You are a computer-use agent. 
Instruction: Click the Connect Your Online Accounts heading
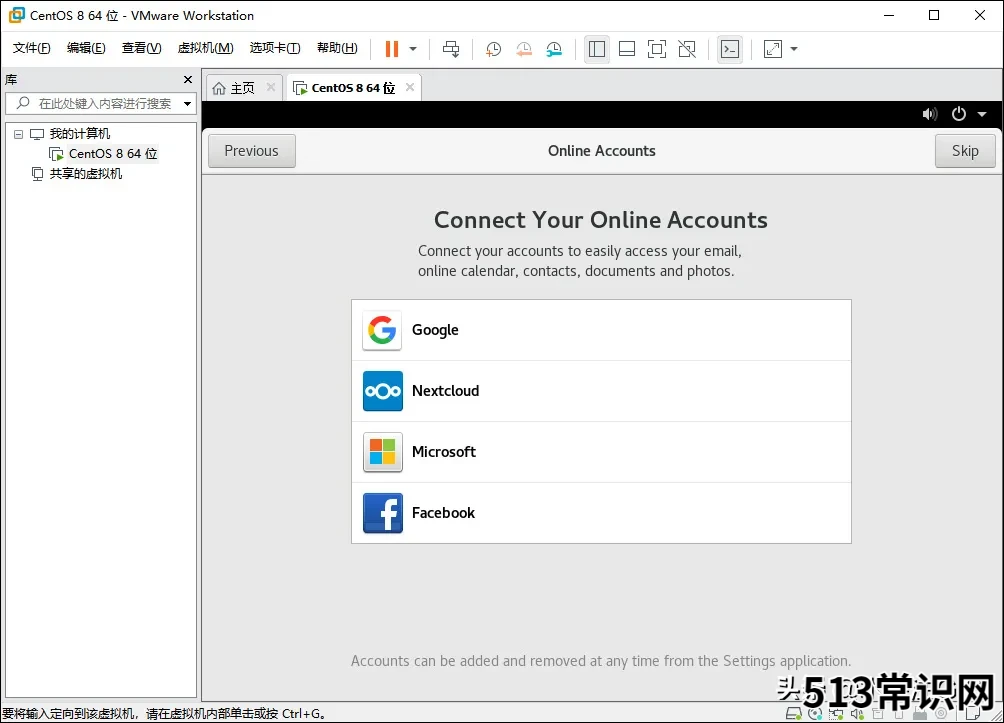[601, 220]
